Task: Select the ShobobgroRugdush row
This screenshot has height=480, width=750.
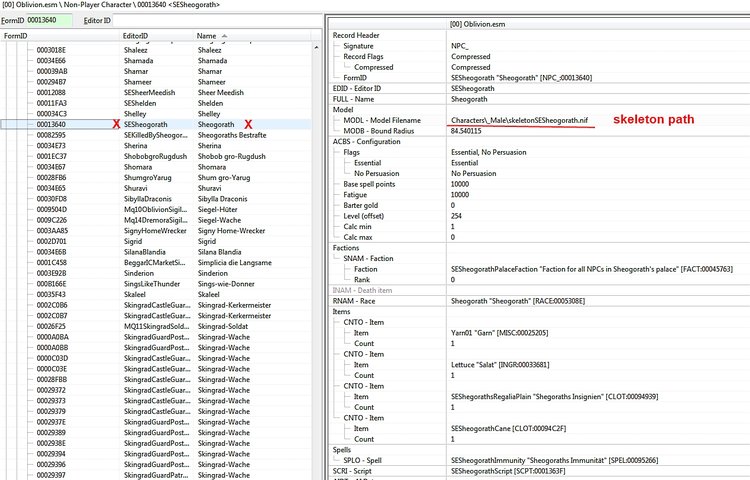Action: point(156,156)
